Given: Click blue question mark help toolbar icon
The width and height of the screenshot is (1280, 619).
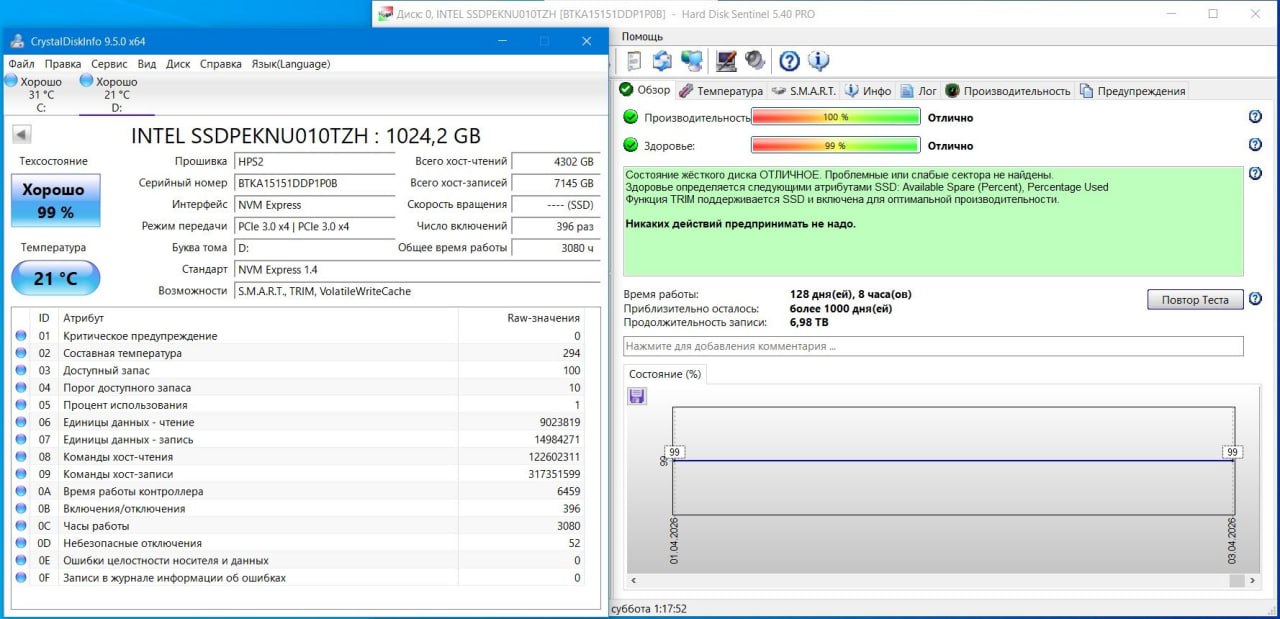Looking at the screenshot, I should pos(790,61).
